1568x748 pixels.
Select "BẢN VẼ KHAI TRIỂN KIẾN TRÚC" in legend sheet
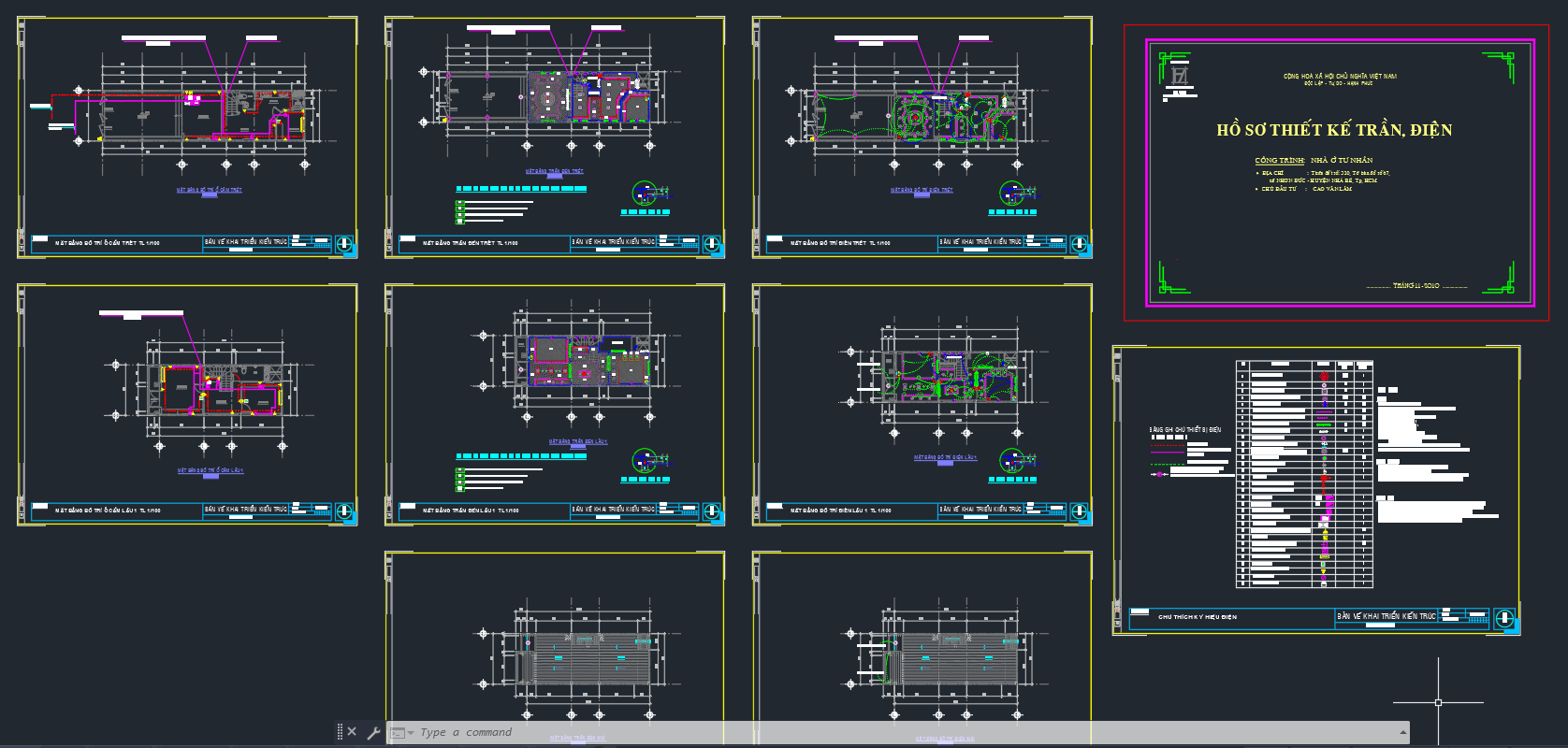(x=1386, y=616)
